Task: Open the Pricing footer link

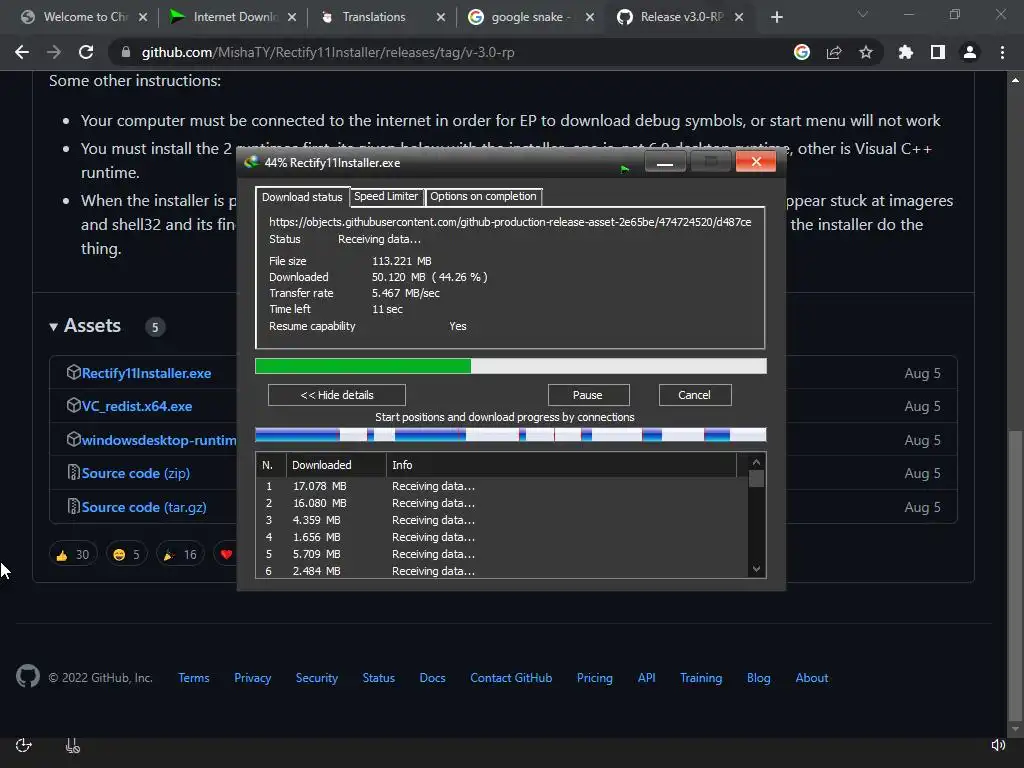Action: coord(595,678)
